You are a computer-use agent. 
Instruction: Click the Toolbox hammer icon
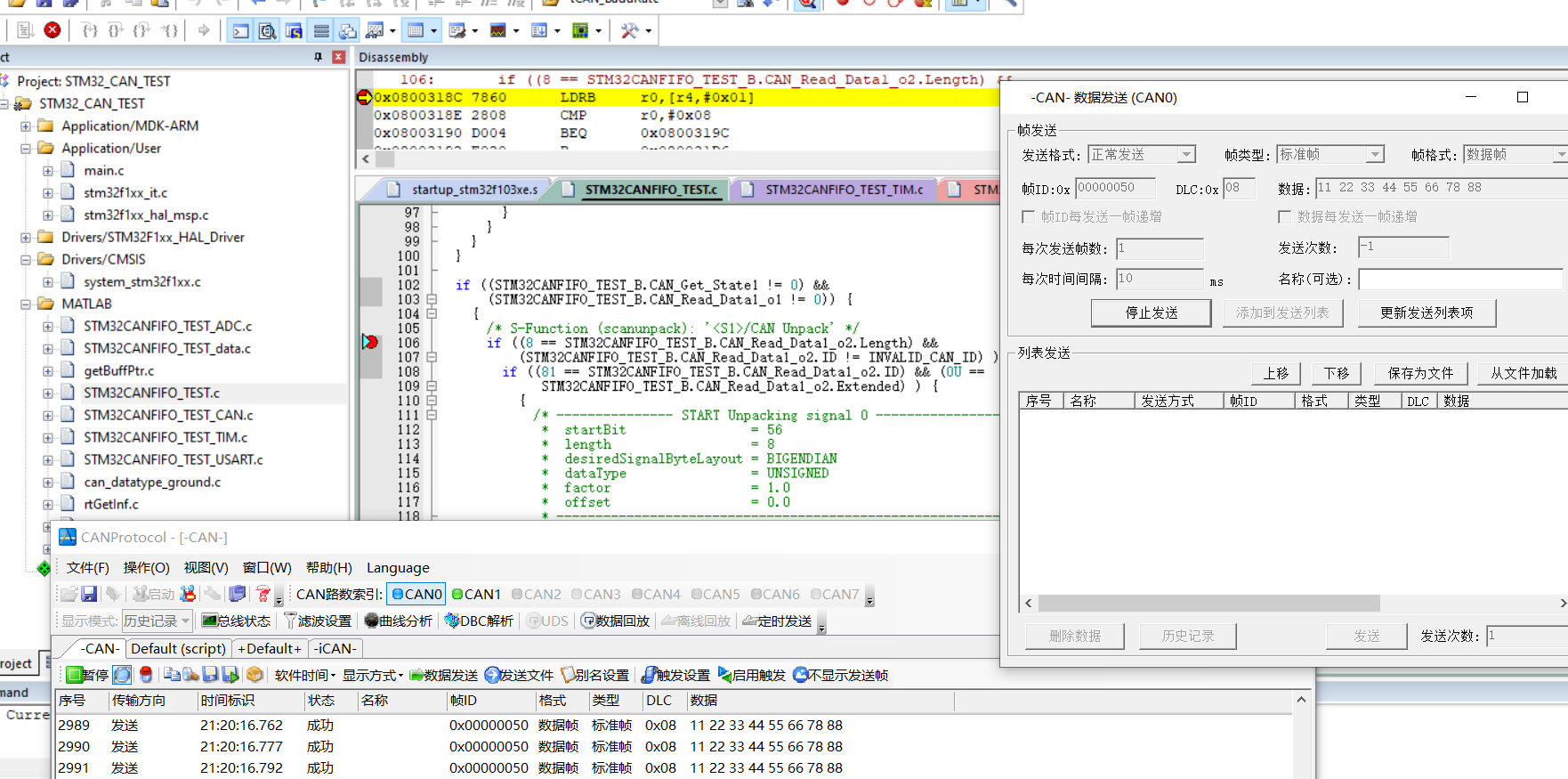[x=629, y=31]
